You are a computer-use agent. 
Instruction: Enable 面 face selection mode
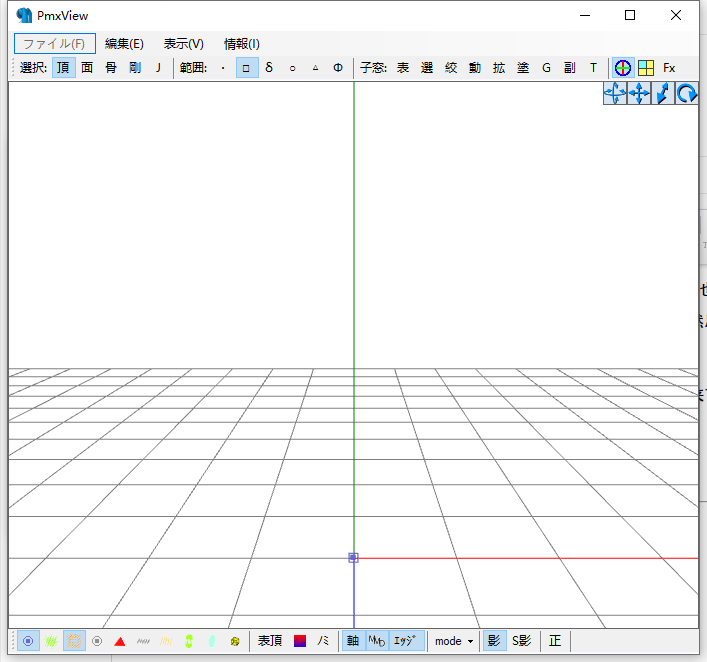87,68
